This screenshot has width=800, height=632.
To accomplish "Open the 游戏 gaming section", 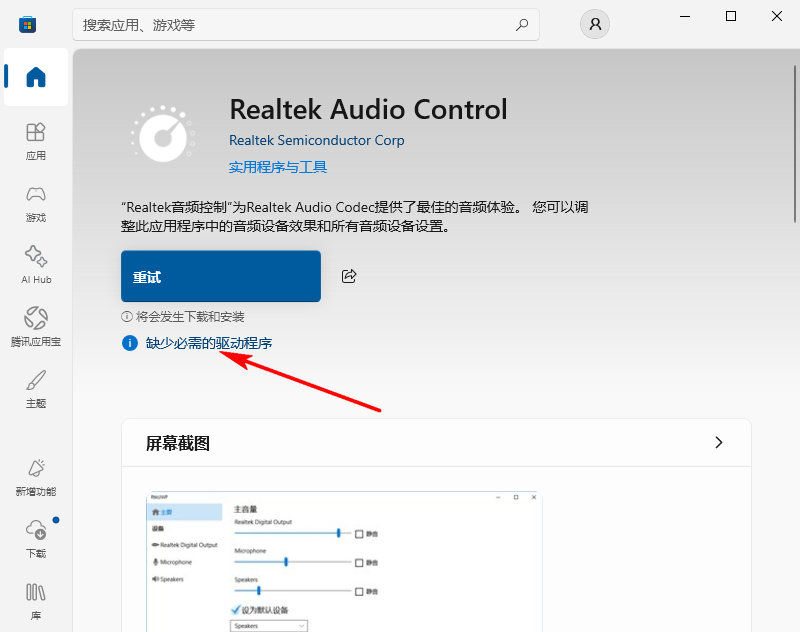I will [x=36, y=204].
